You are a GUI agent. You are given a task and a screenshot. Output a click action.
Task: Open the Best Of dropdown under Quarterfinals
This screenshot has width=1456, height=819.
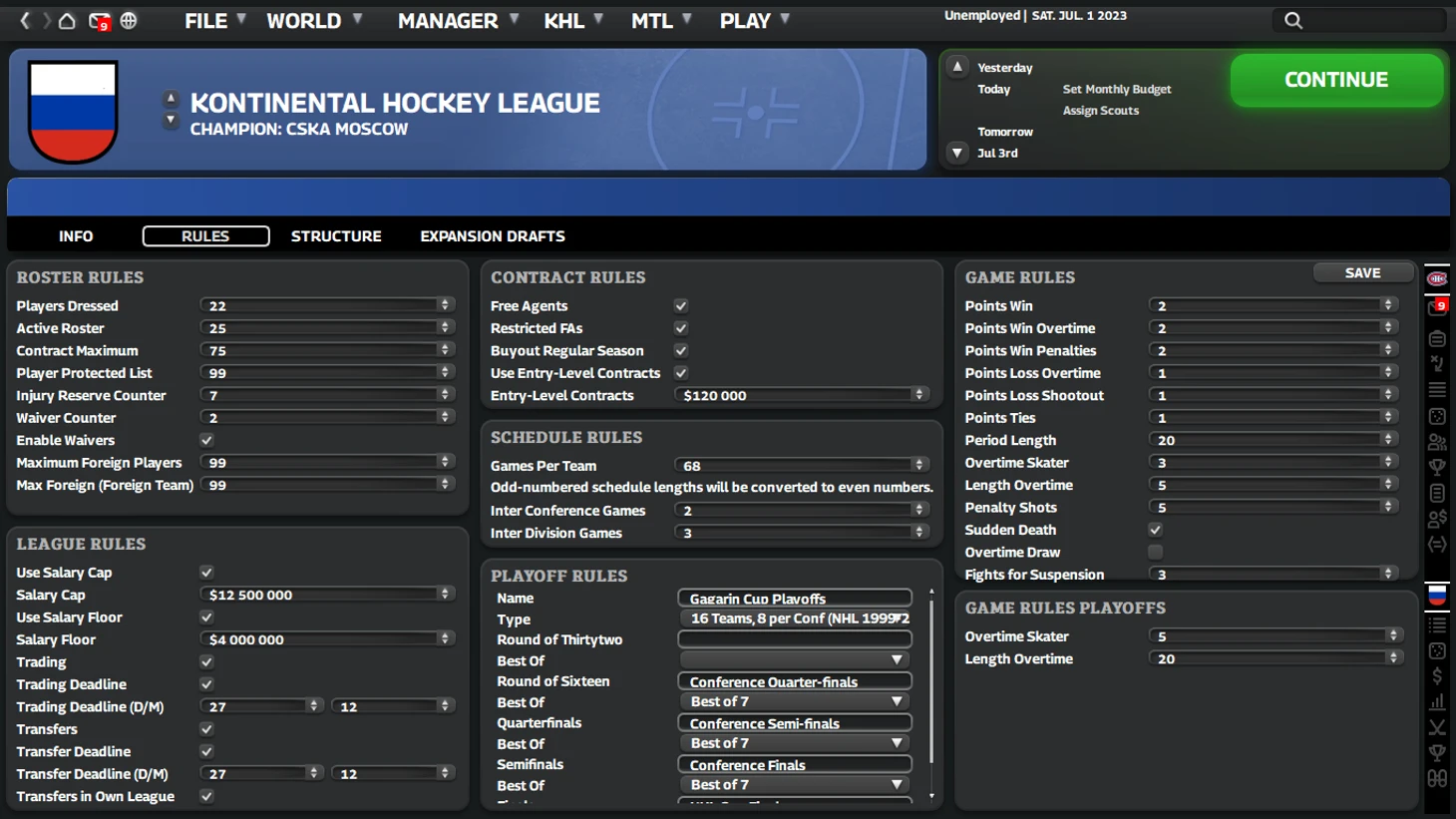[795, 743]
